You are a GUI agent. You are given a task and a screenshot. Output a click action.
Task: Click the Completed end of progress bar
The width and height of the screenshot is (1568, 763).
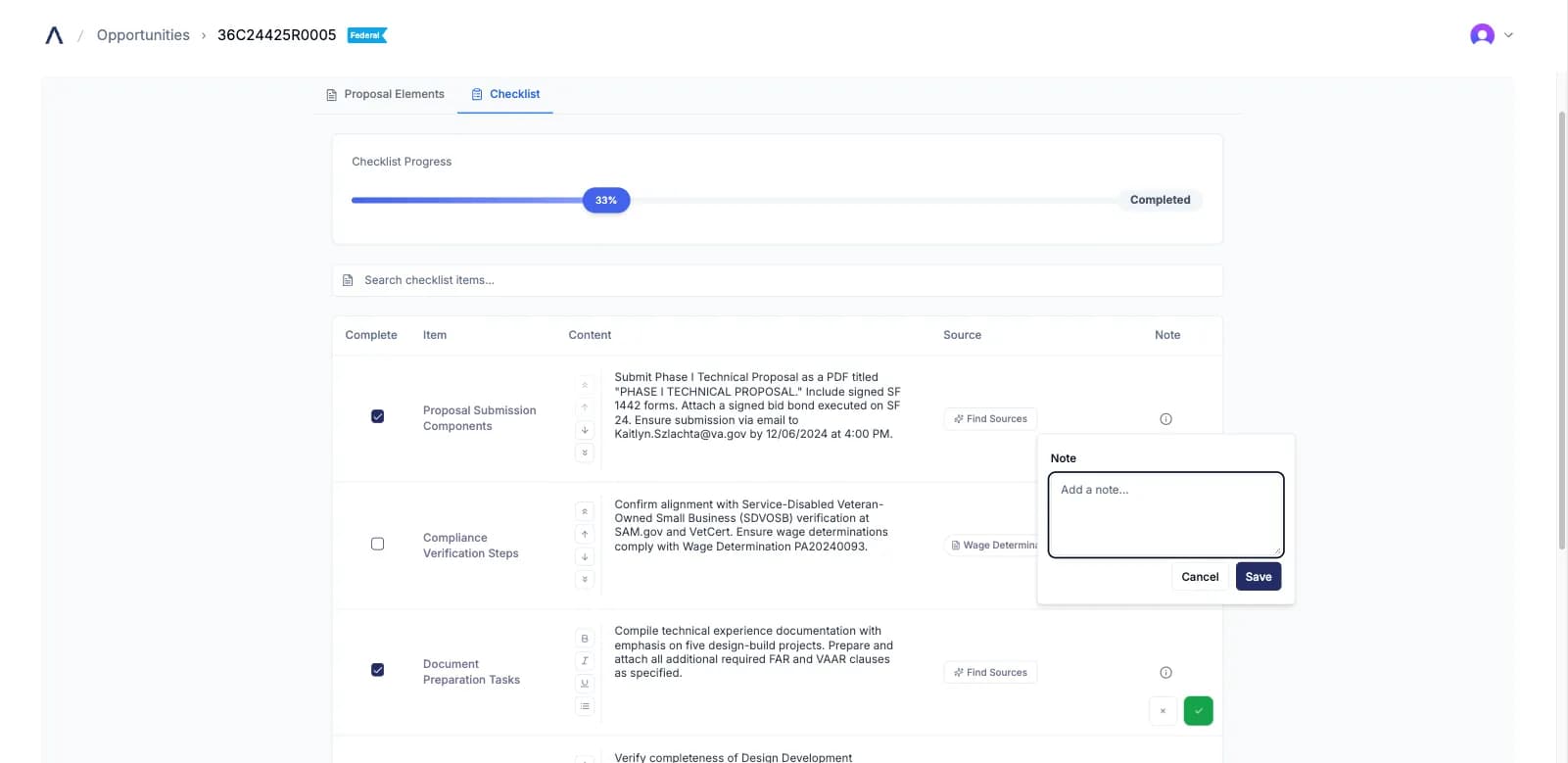point(1160,200)
